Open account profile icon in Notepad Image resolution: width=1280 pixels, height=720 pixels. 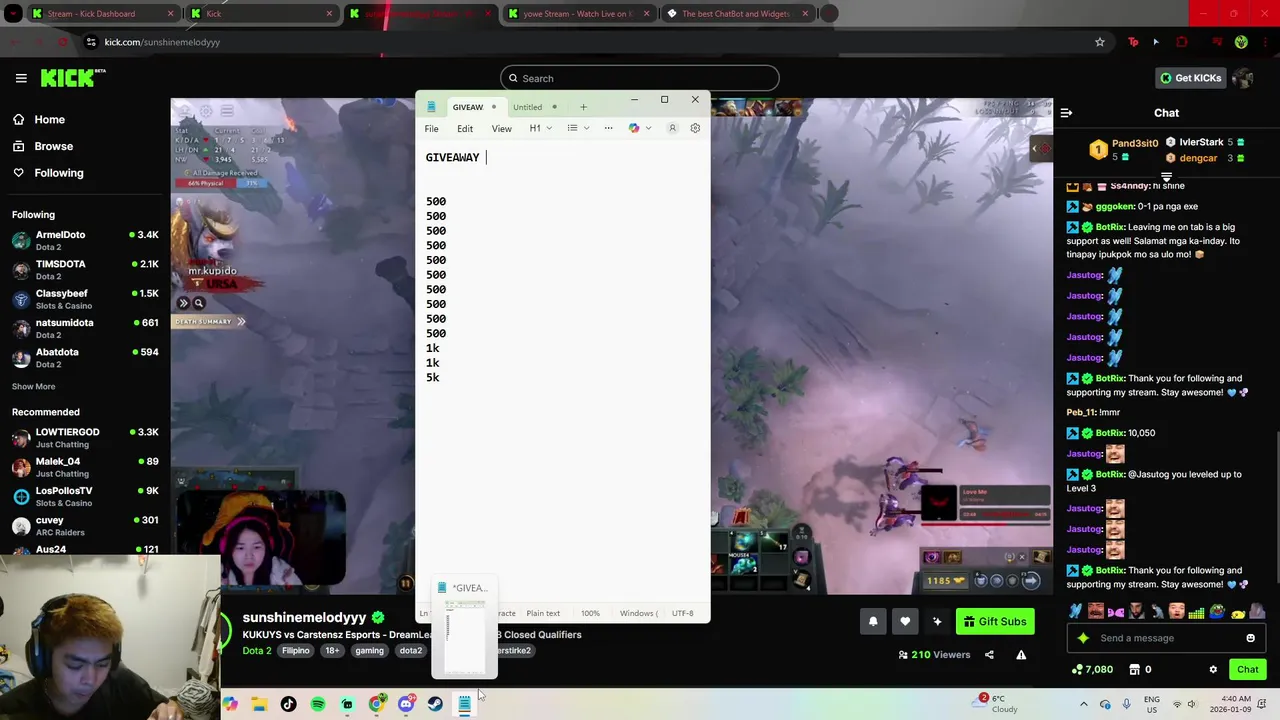(672, 128)
